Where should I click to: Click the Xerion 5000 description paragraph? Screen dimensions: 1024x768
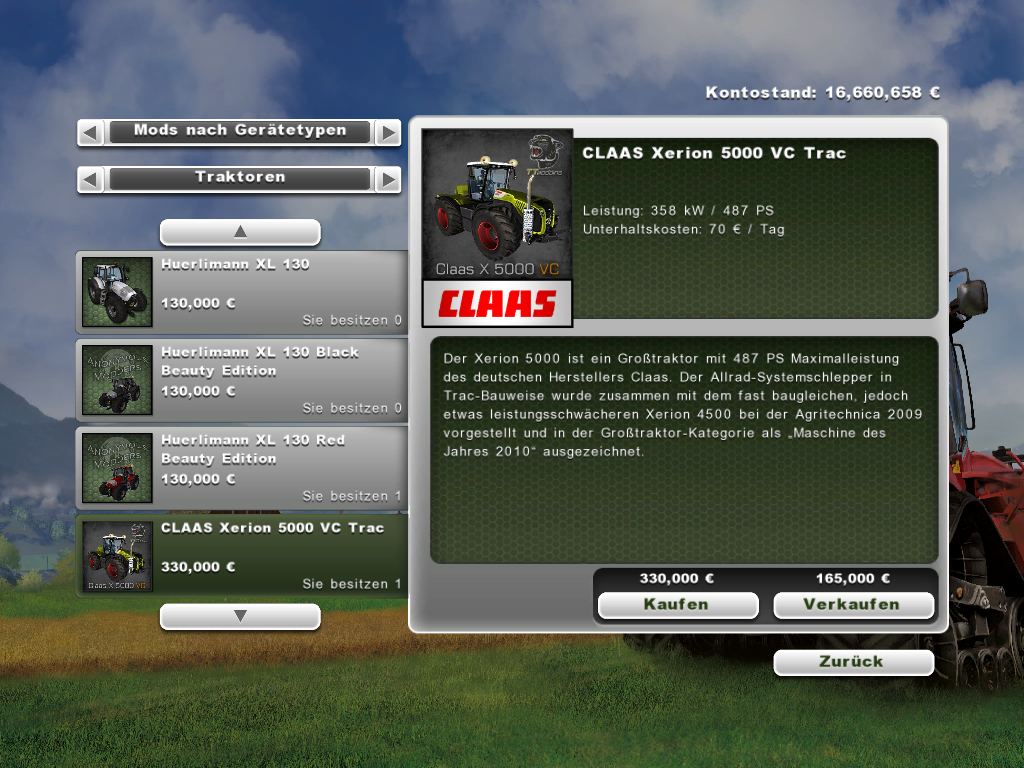pos(683,405)
